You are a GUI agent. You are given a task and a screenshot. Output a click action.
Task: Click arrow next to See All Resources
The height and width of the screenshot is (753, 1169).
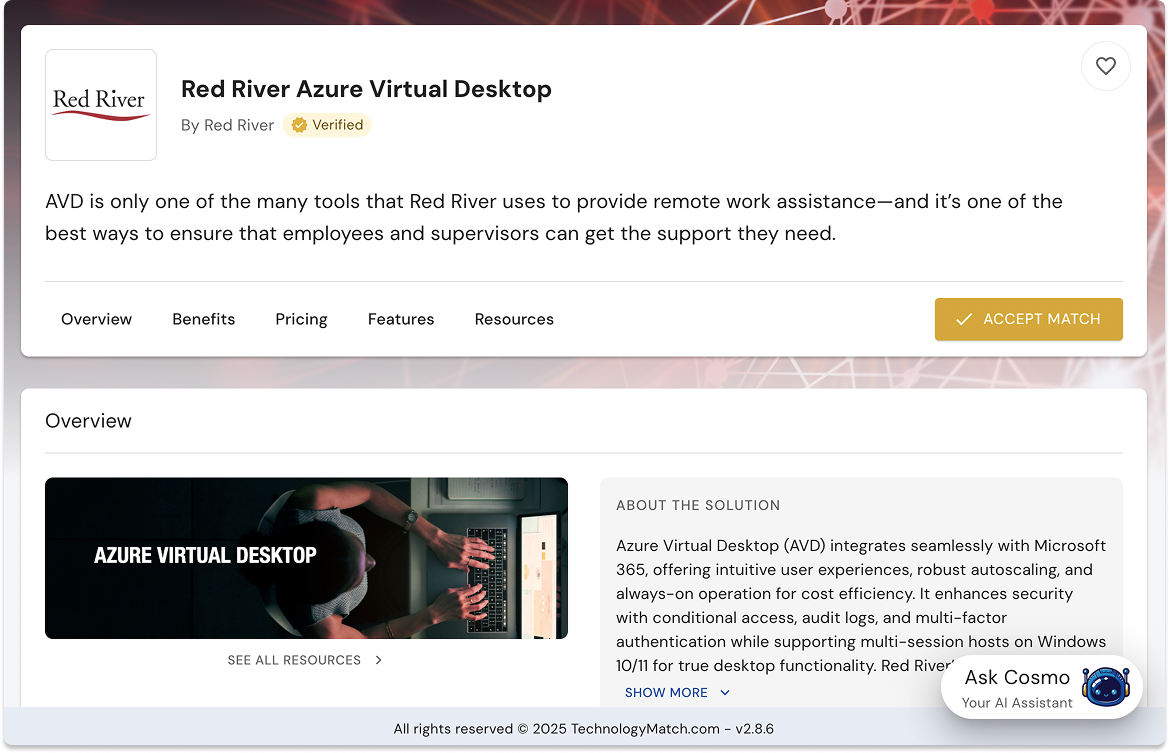point(379,660)
